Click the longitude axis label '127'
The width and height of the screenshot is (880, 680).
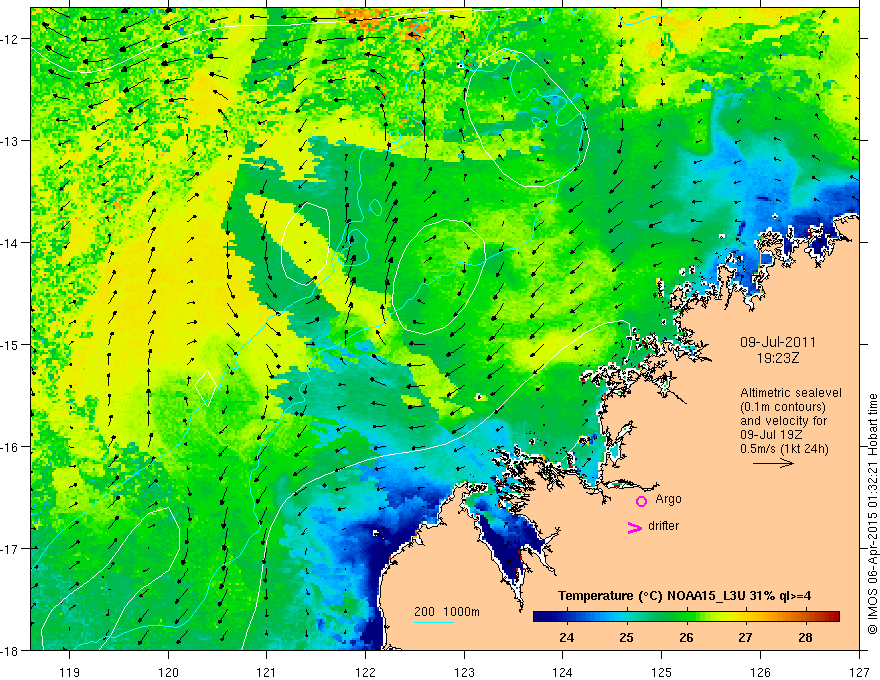pyautogui.click(x=859, y=672)
